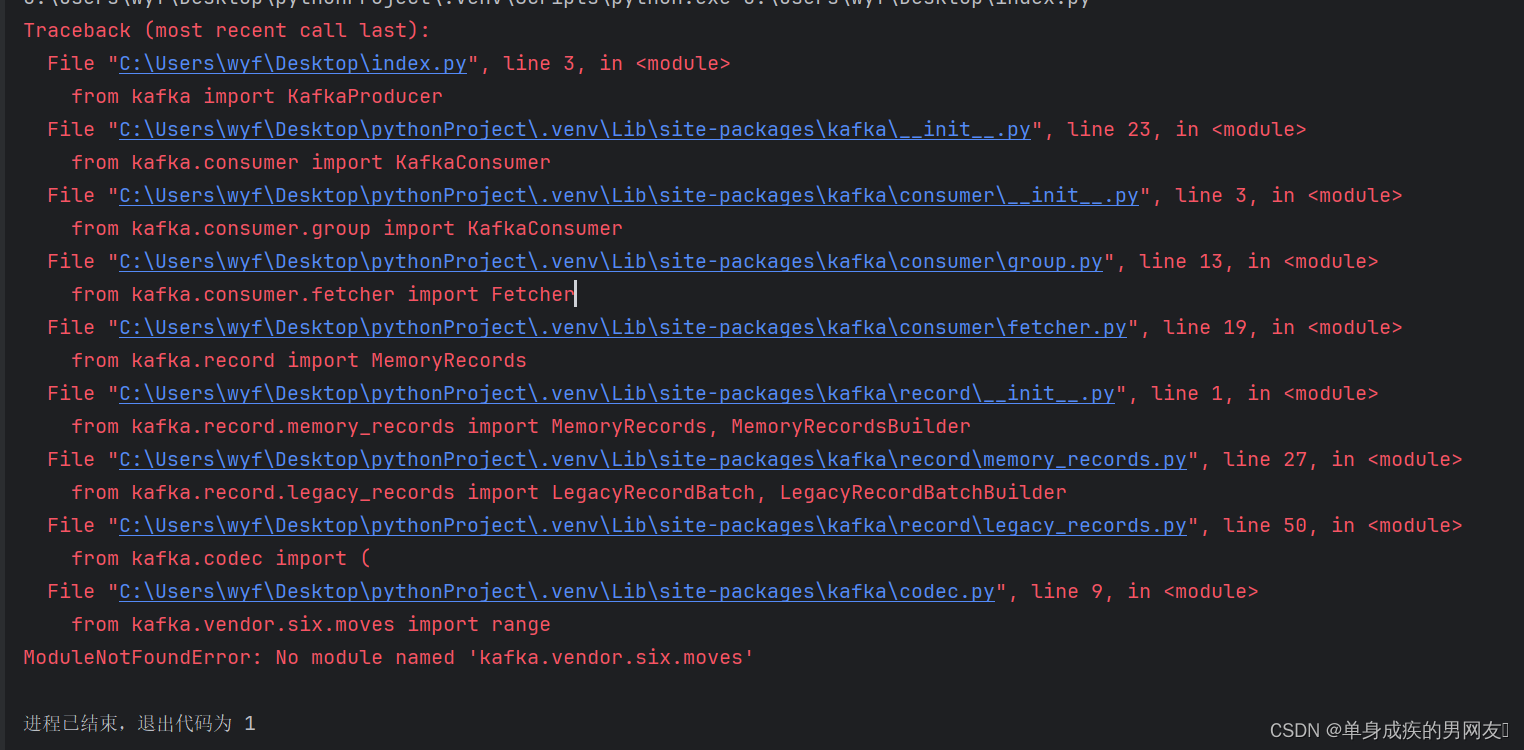Click 'from kafka.consumer.fetcher import Fetcher' line

[323, 295]
